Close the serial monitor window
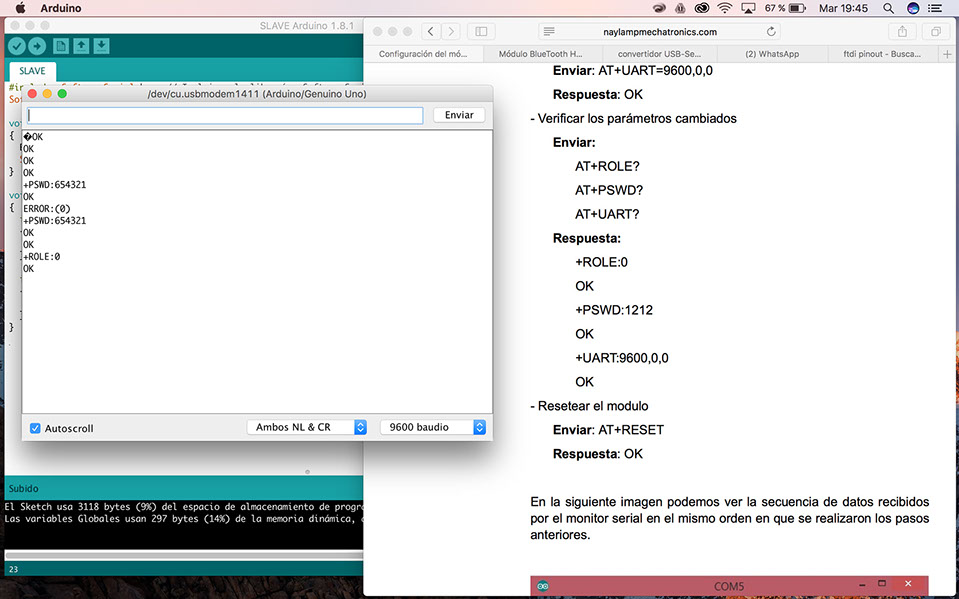The height and width of the screenshot is (599, 959). (32, 94)
